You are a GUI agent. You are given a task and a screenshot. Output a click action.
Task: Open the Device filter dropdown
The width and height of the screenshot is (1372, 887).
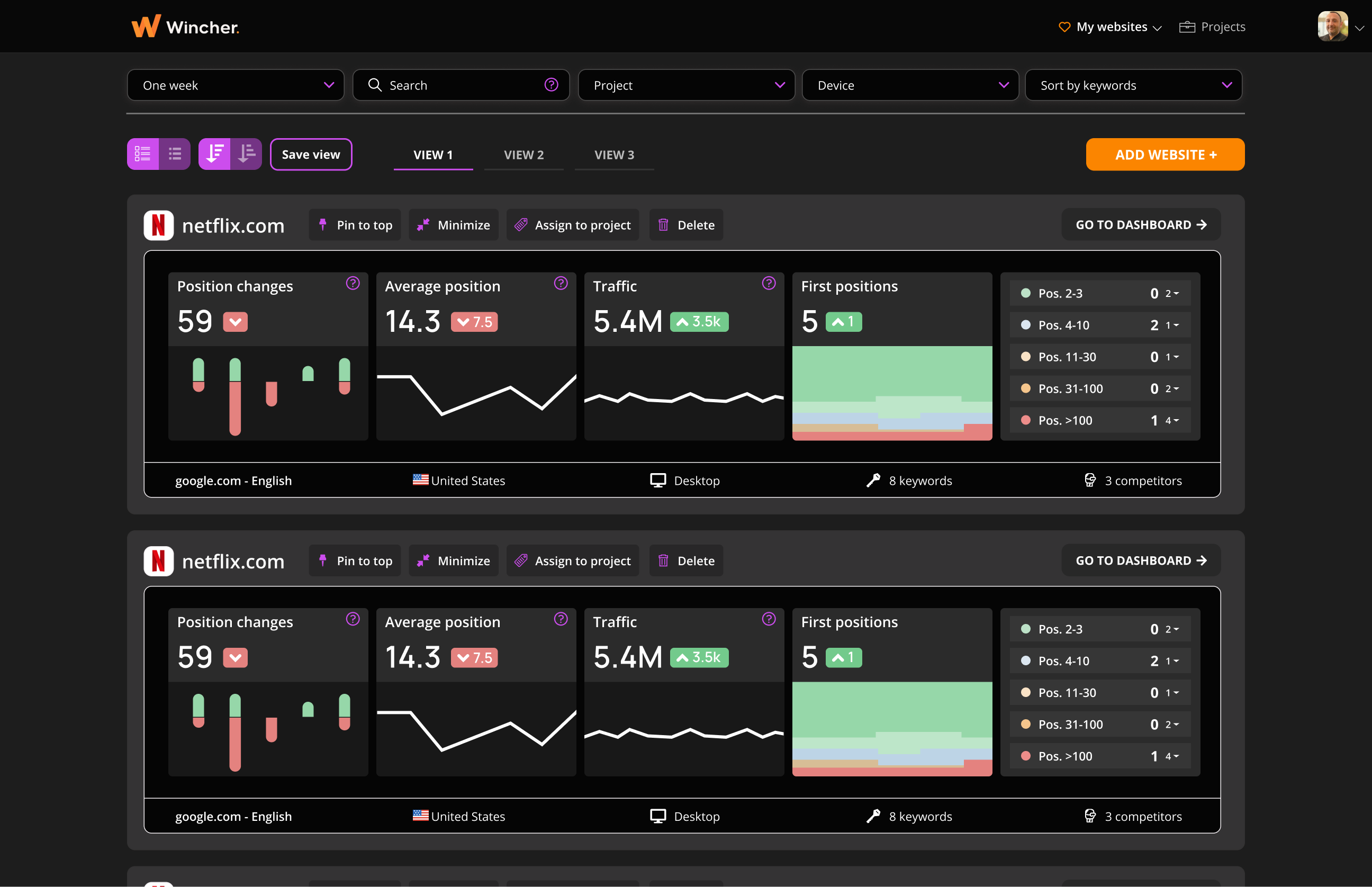pyautogui.click(x=909, y=85)
